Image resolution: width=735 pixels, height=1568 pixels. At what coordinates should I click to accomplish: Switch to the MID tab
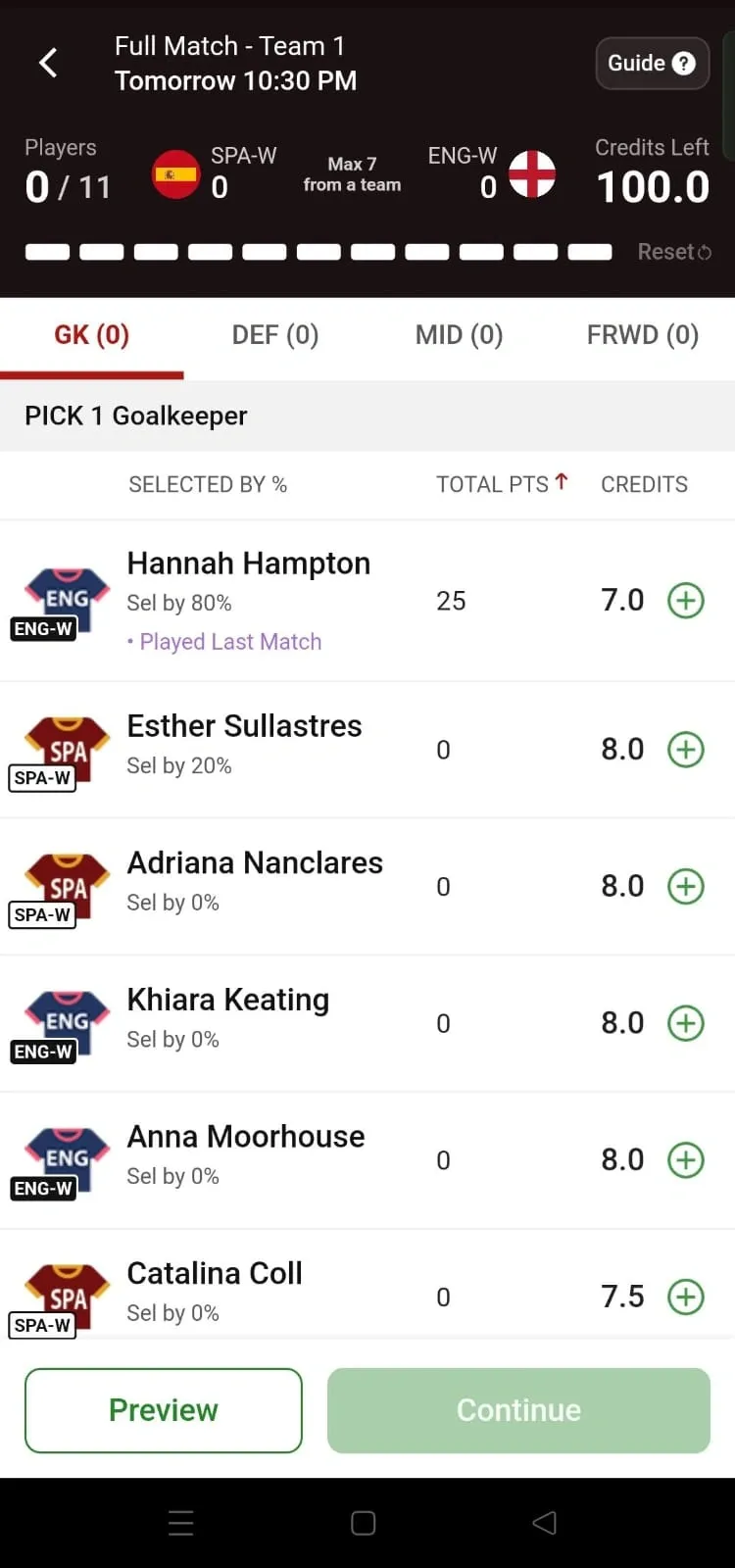coord(459,335)
